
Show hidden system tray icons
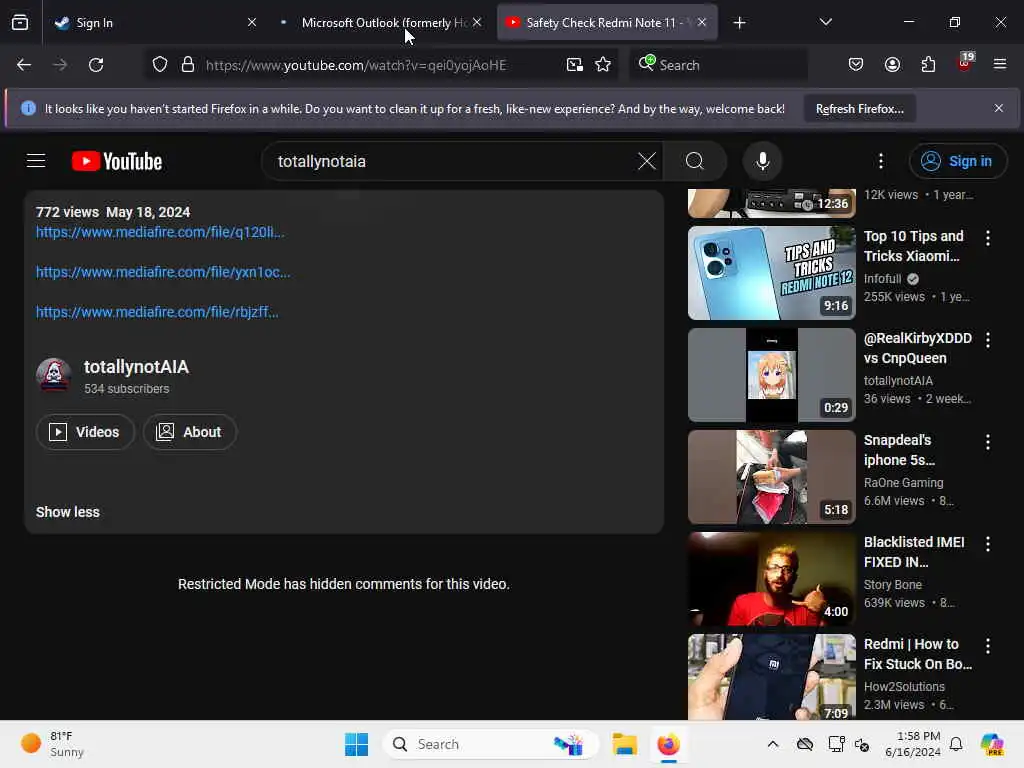[773, 744]
